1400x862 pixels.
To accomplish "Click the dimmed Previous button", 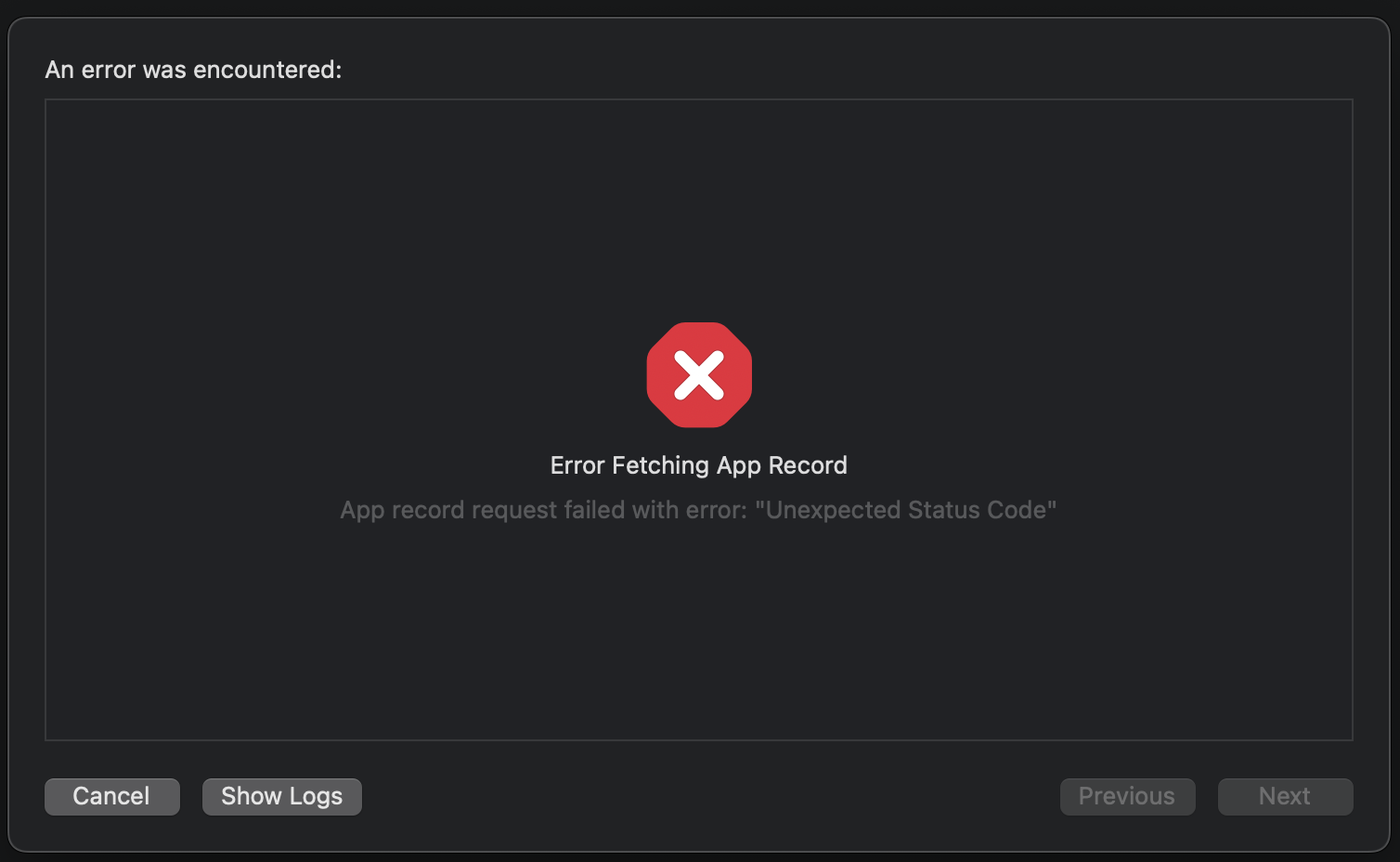I will (x=1127, y=796).
